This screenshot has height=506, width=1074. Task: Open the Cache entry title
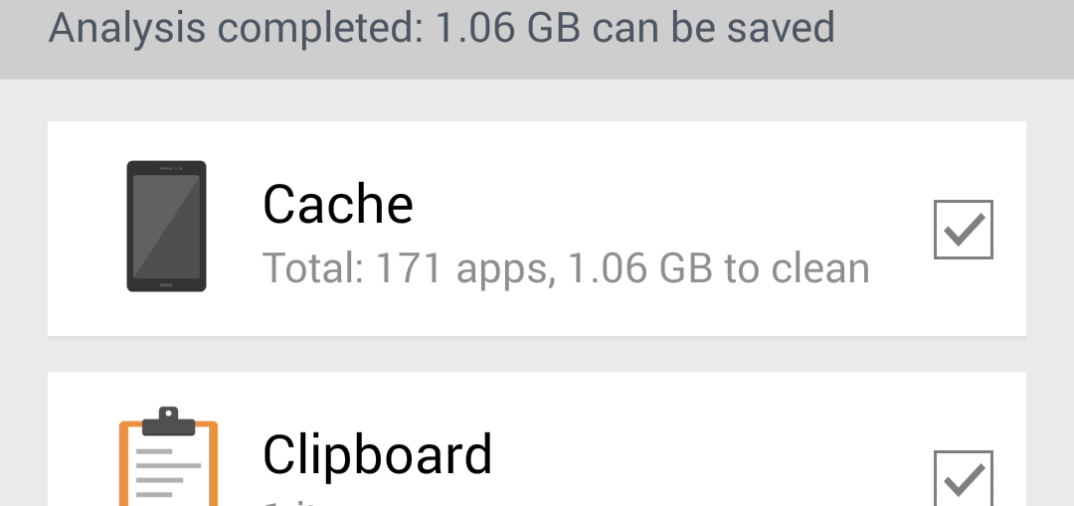[x=338, y=204]
